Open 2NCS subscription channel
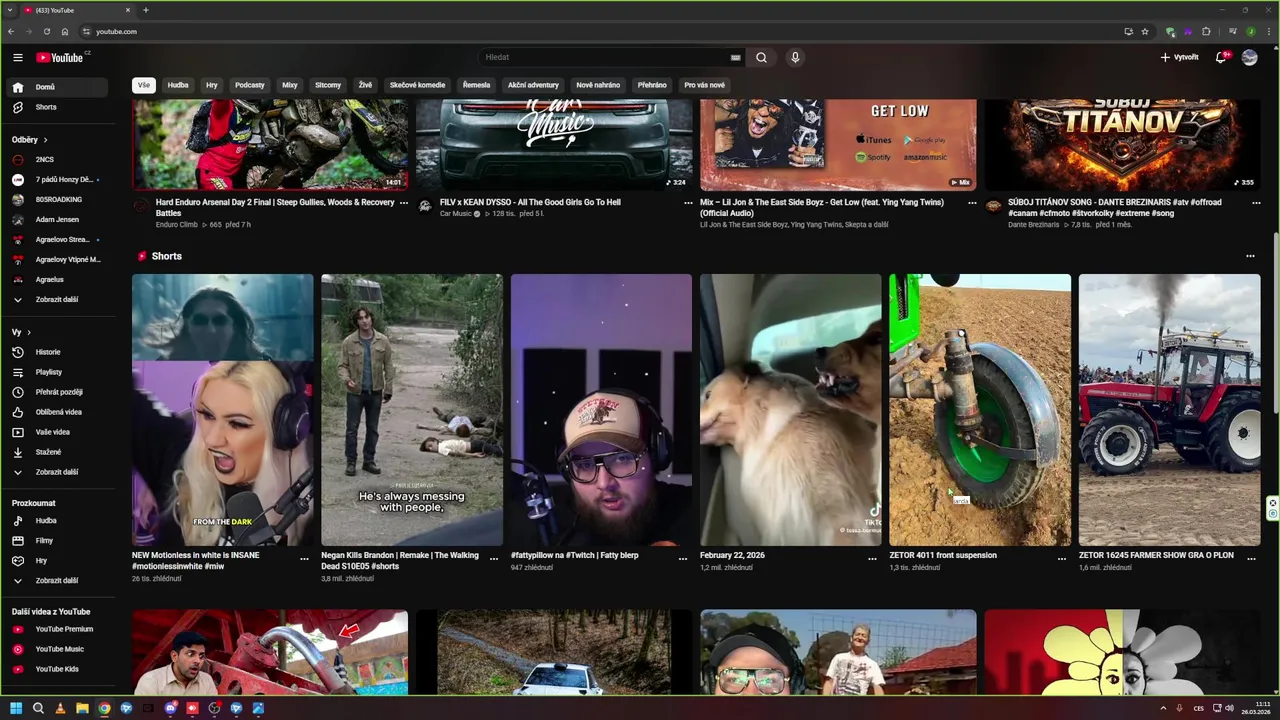 click(56, 160)
